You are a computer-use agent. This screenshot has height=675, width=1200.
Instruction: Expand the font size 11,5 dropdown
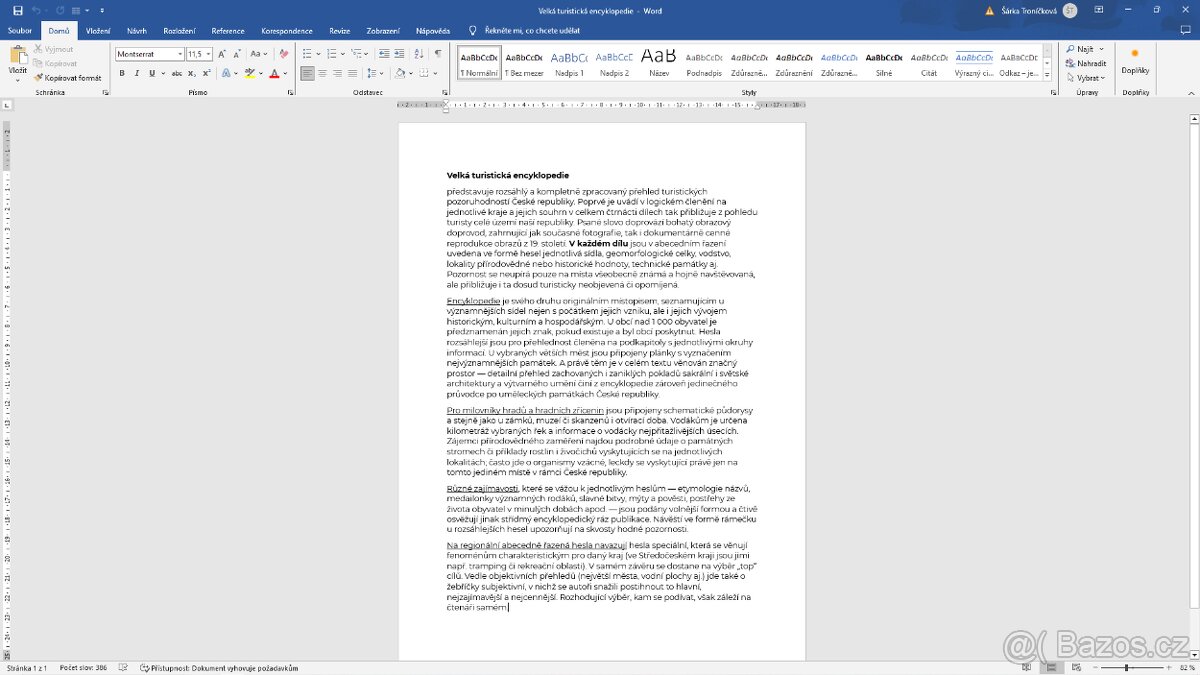(x=207, y=54)
